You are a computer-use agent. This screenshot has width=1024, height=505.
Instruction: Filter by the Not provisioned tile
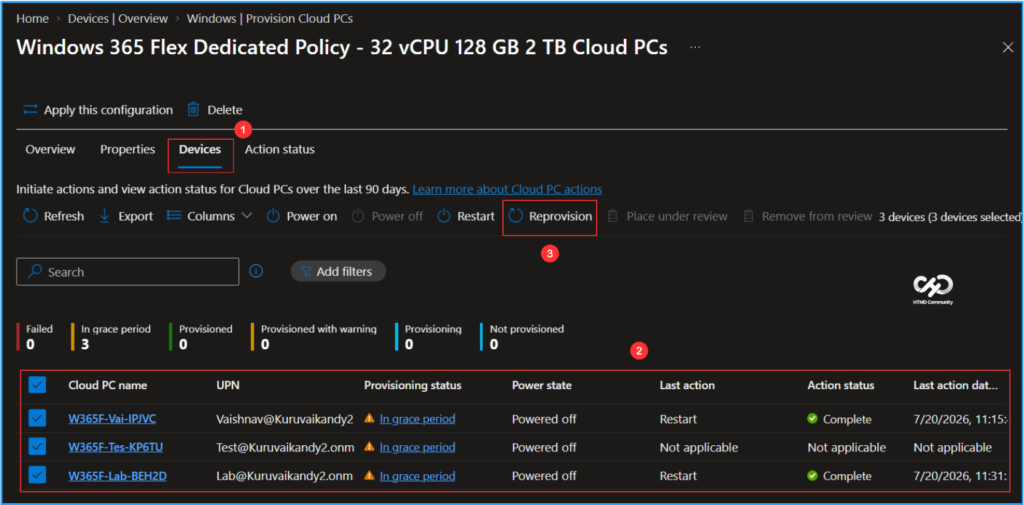coord(524,336)
